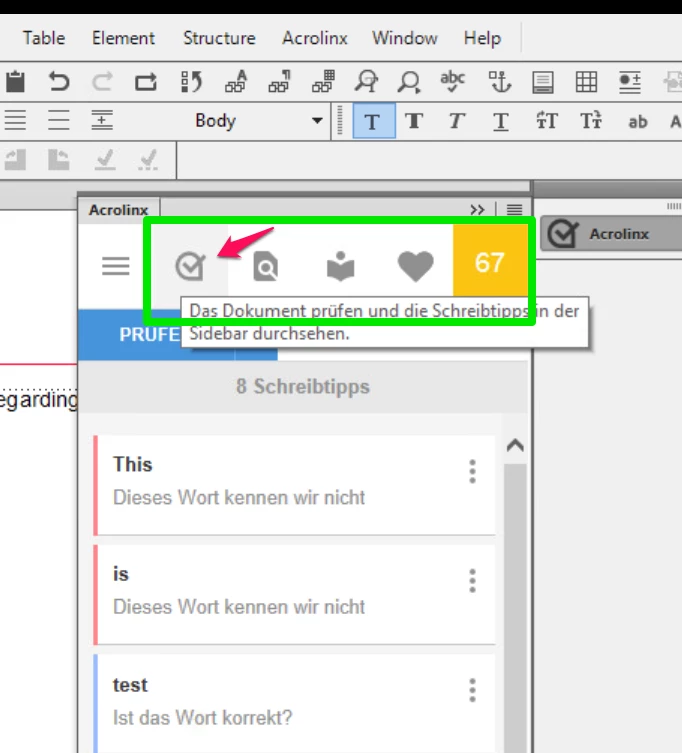This screenshot has height=753, width=682.
Task: Select the 'test' writing tip card
Action: (294, 704)
